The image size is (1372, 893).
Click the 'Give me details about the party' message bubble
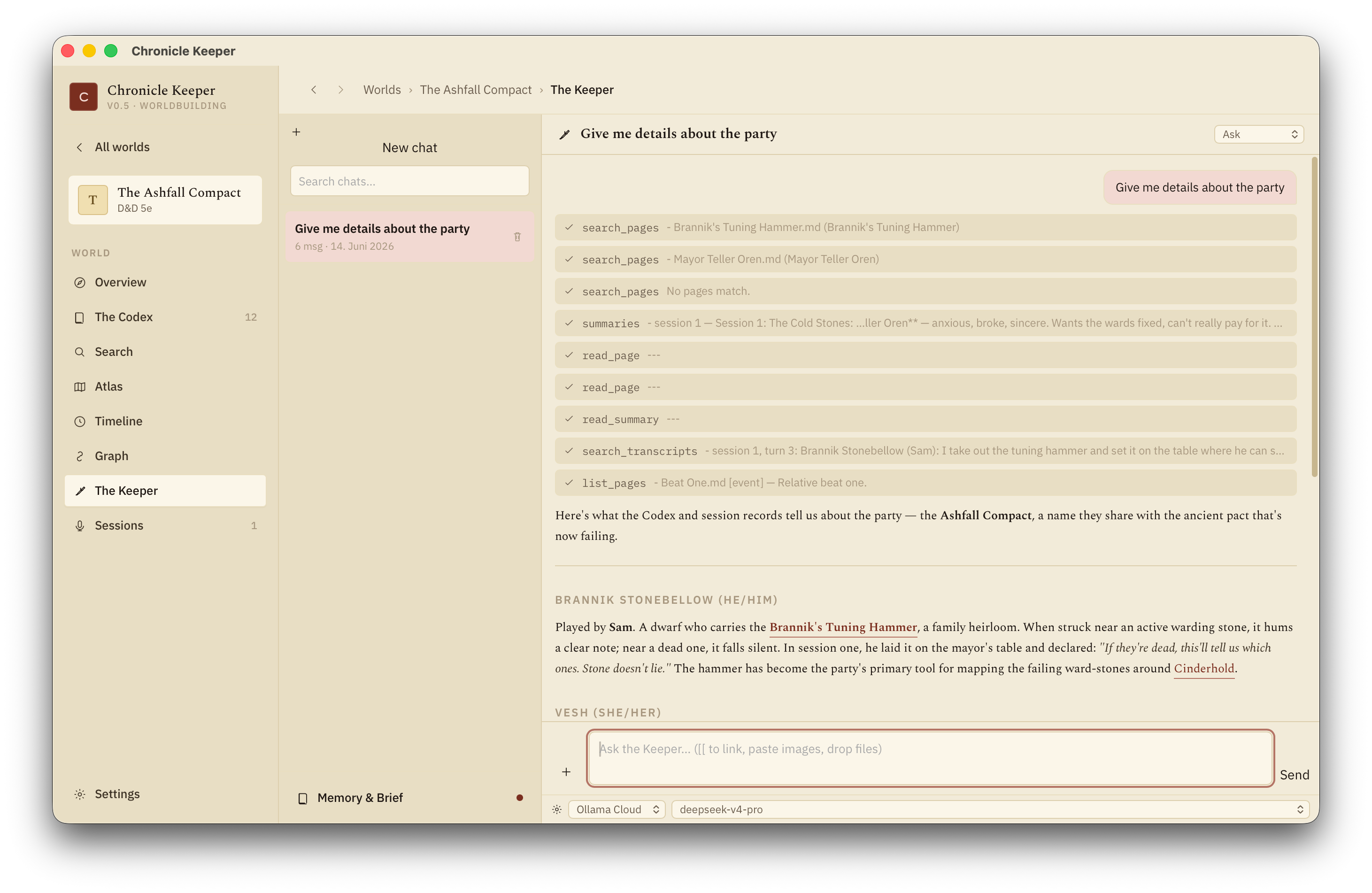1199,187
